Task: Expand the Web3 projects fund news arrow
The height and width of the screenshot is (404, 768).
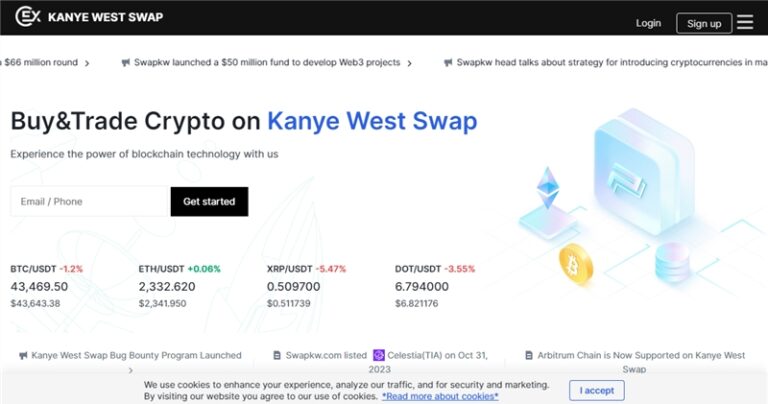Action: pyautogui.click(x=409, y=62)
